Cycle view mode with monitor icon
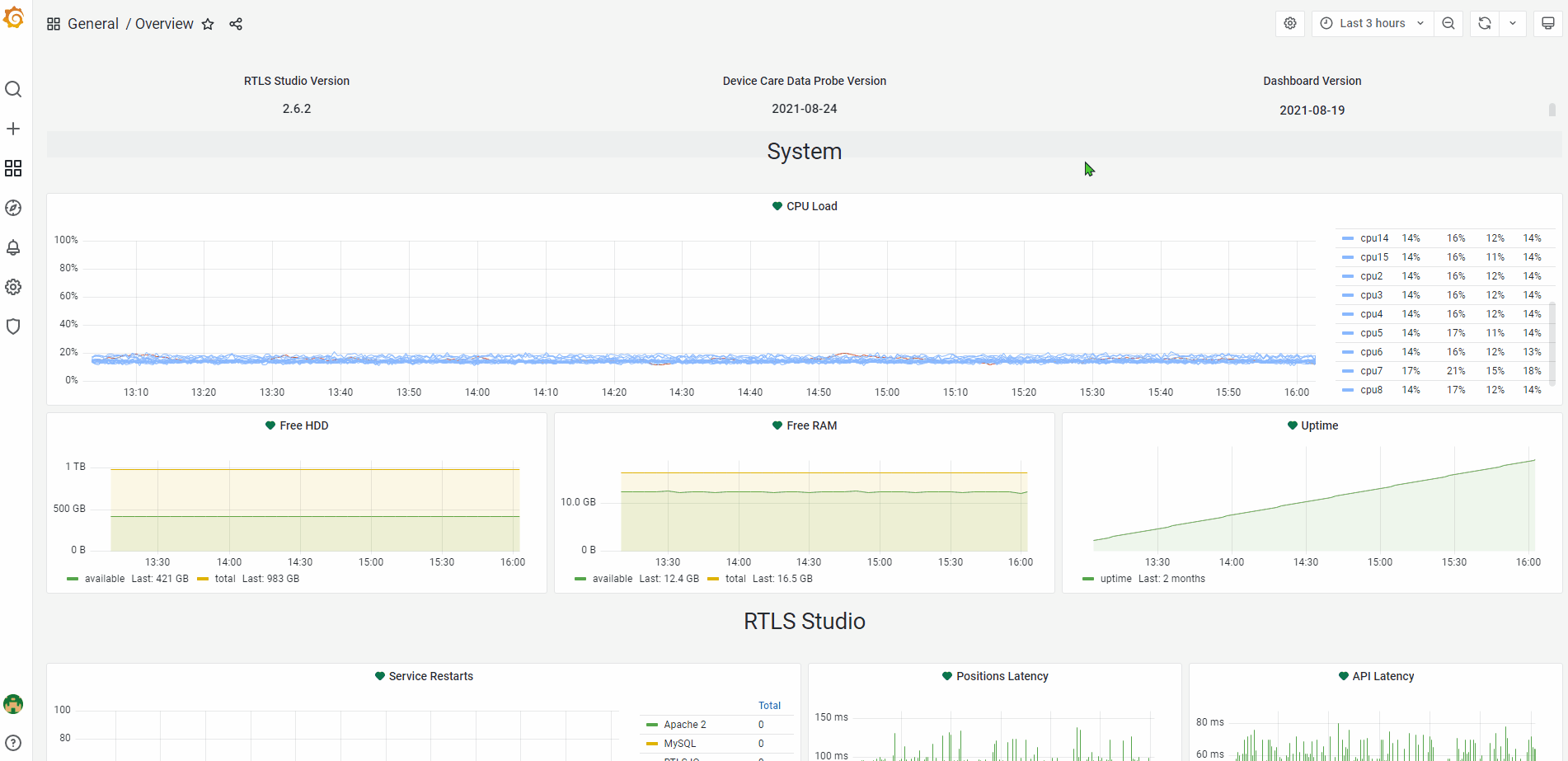Screen dimensions: 1568x761 (x=1548, y=23)
